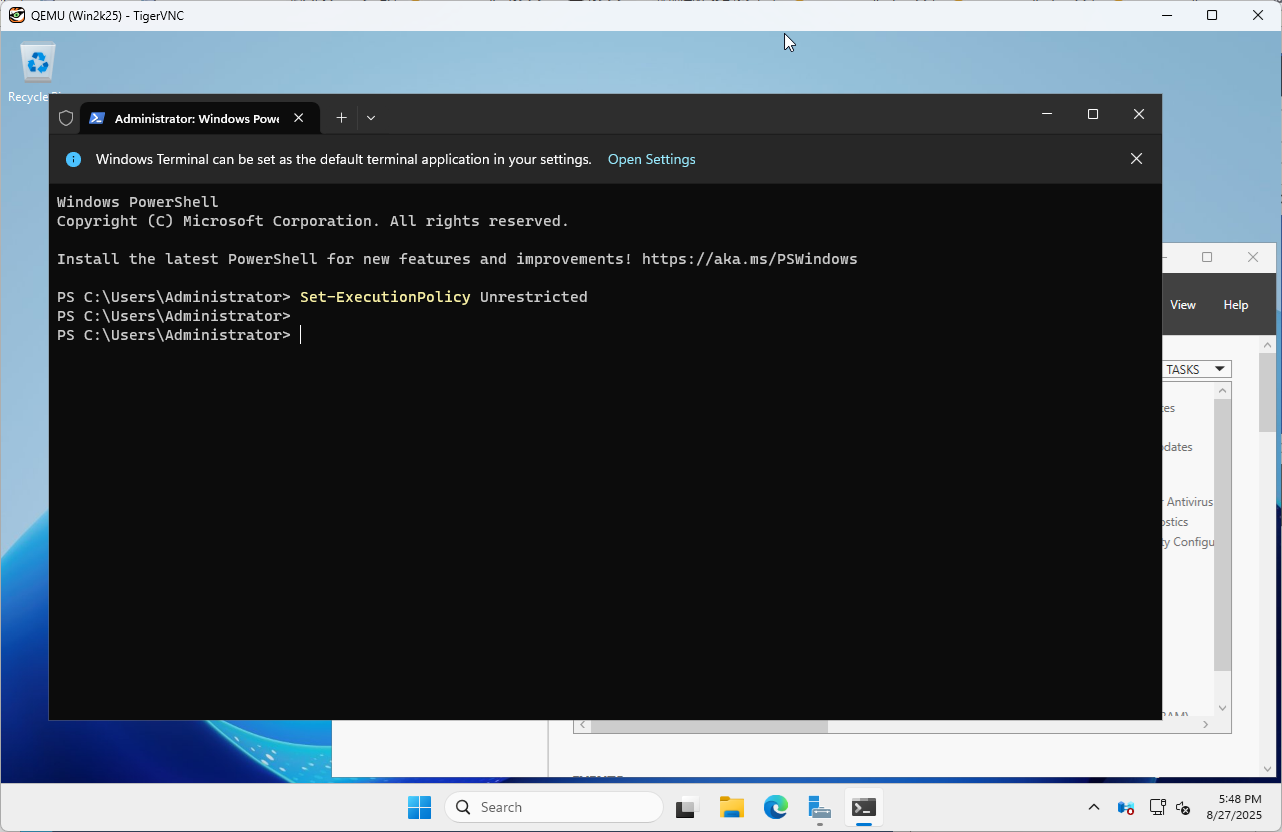
Task: Click the Windows Terminal taskbar icon
Action: pyautogui.click(x=864, y=807)
